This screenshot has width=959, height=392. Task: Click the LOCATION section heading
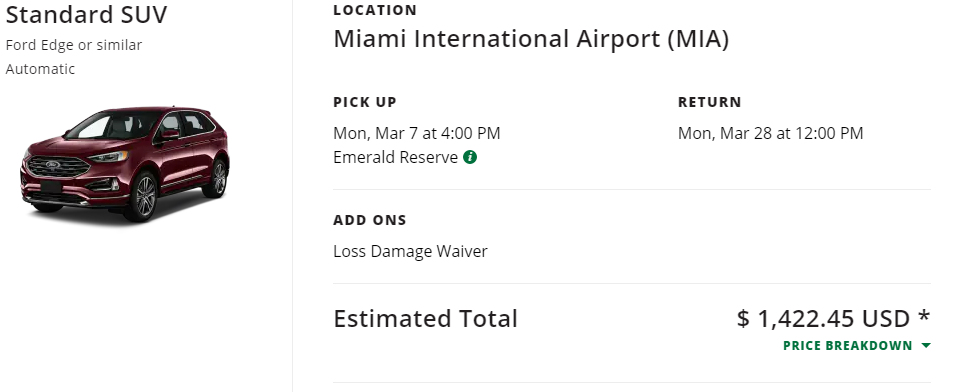375,10
